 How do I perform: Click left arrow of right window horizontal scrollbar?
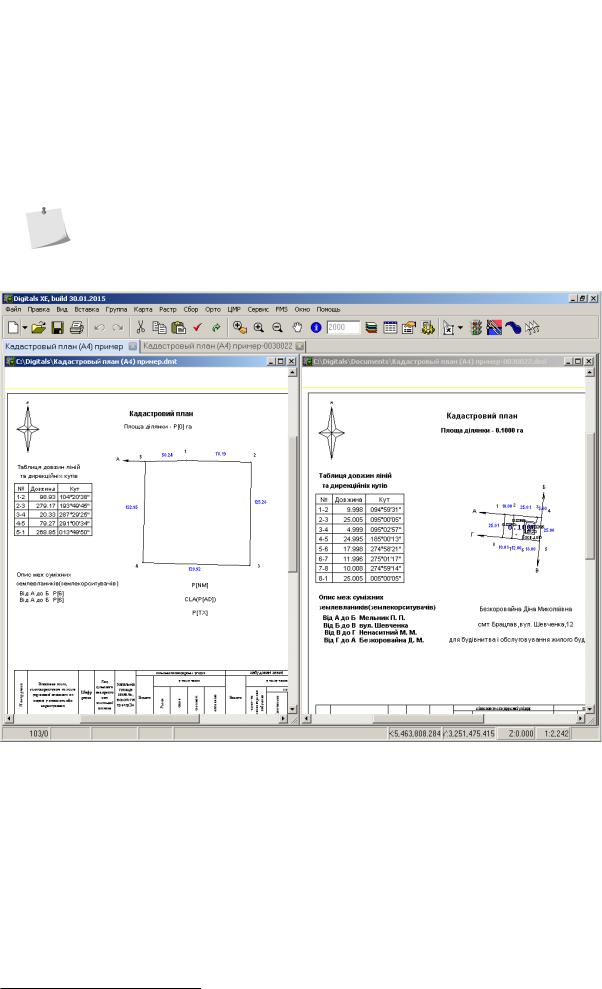(307, 718)
